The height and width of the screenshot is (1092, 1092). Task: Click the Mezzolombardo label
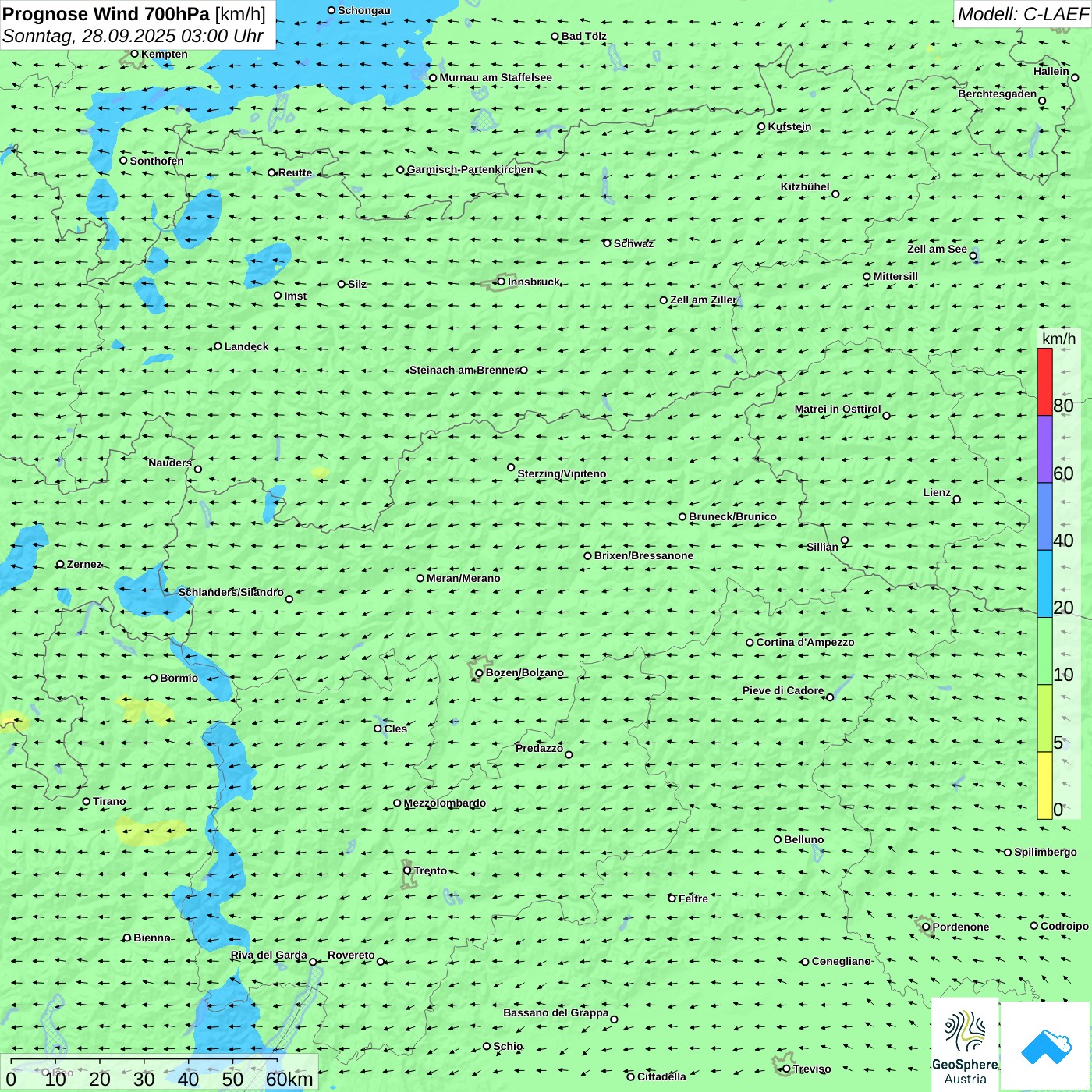coord(445,803)
